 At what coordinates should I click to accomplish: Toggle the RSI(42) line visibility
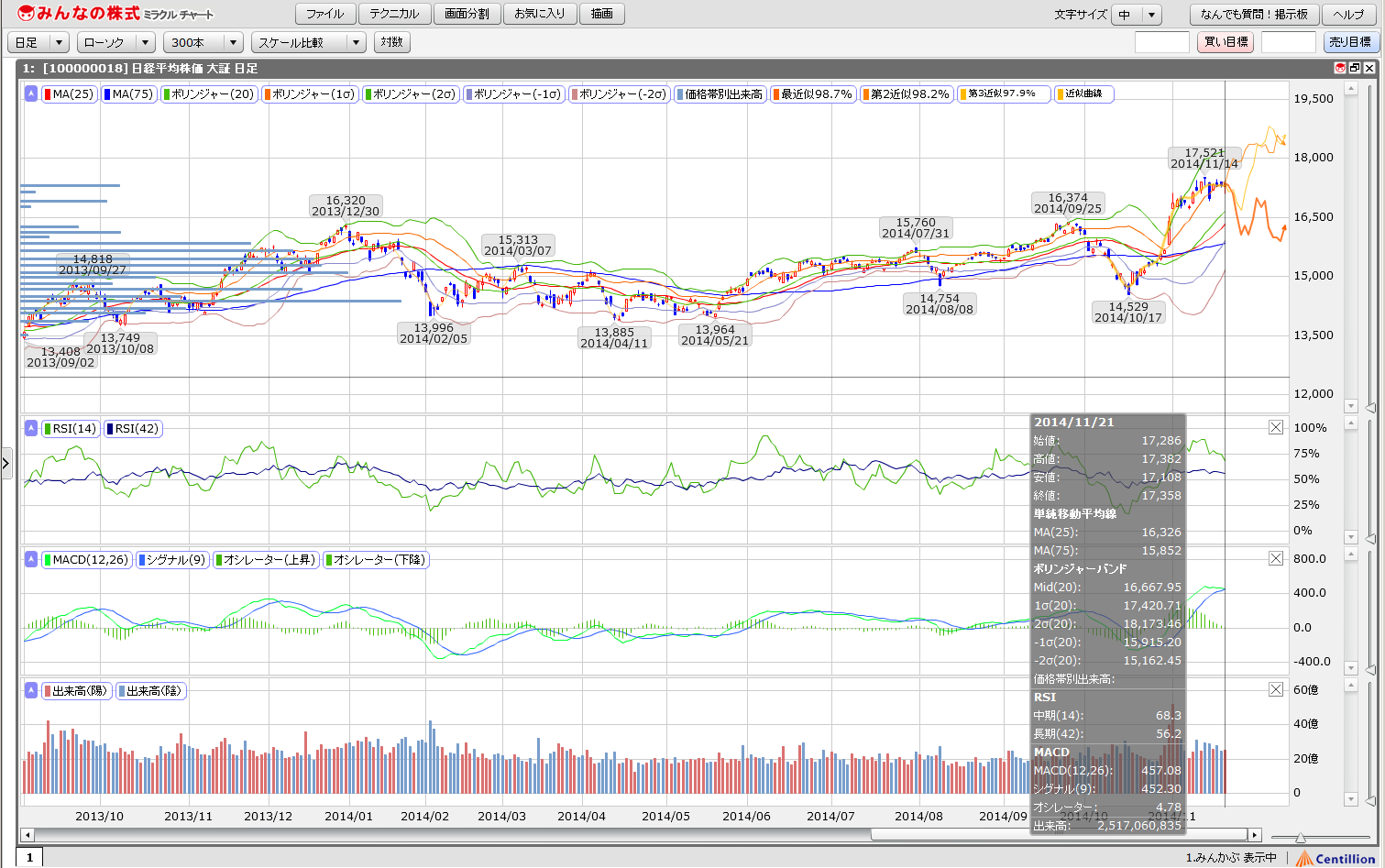coord(133,428)
